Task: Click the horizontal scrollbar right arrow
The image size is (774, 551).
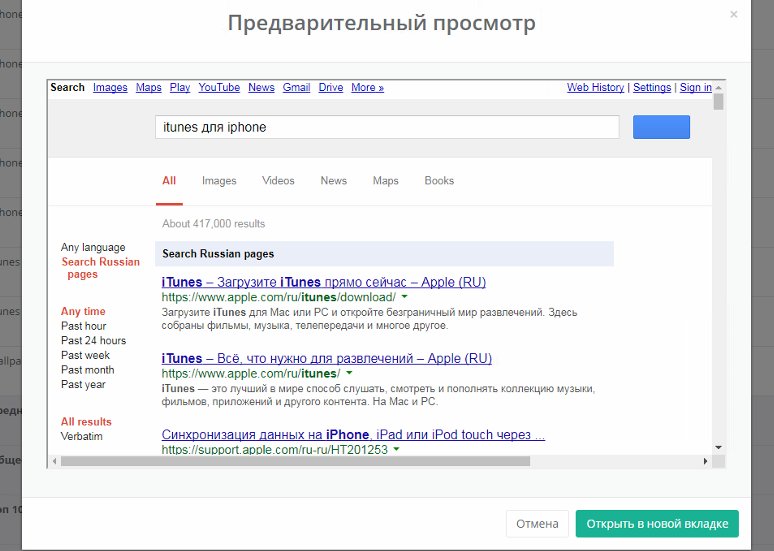Action: point(705,462)
